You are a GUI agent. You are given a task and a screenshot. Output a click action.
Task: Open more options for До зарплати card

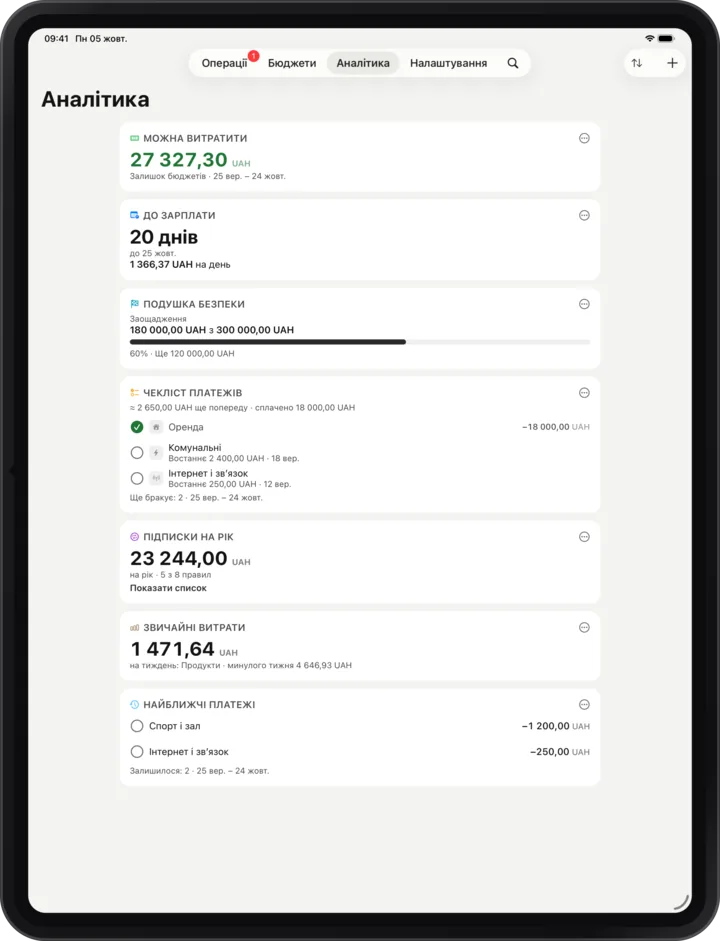tap(584, 215)
